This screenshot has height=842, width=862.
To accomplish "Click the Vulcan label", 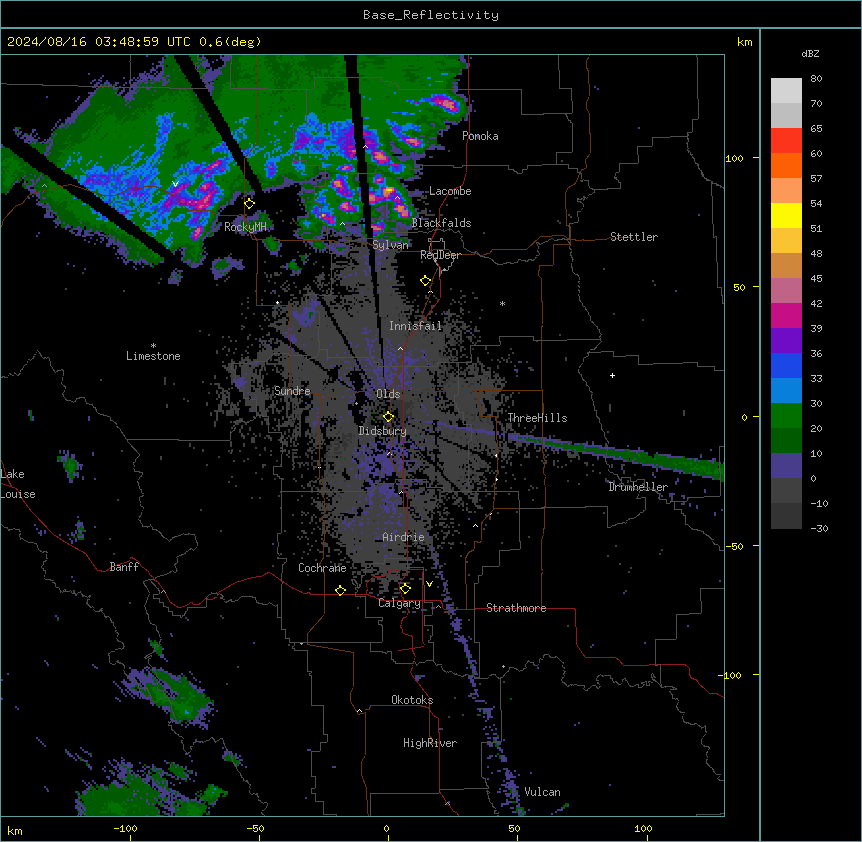I will pyautogui.click(x=542, y=792).
